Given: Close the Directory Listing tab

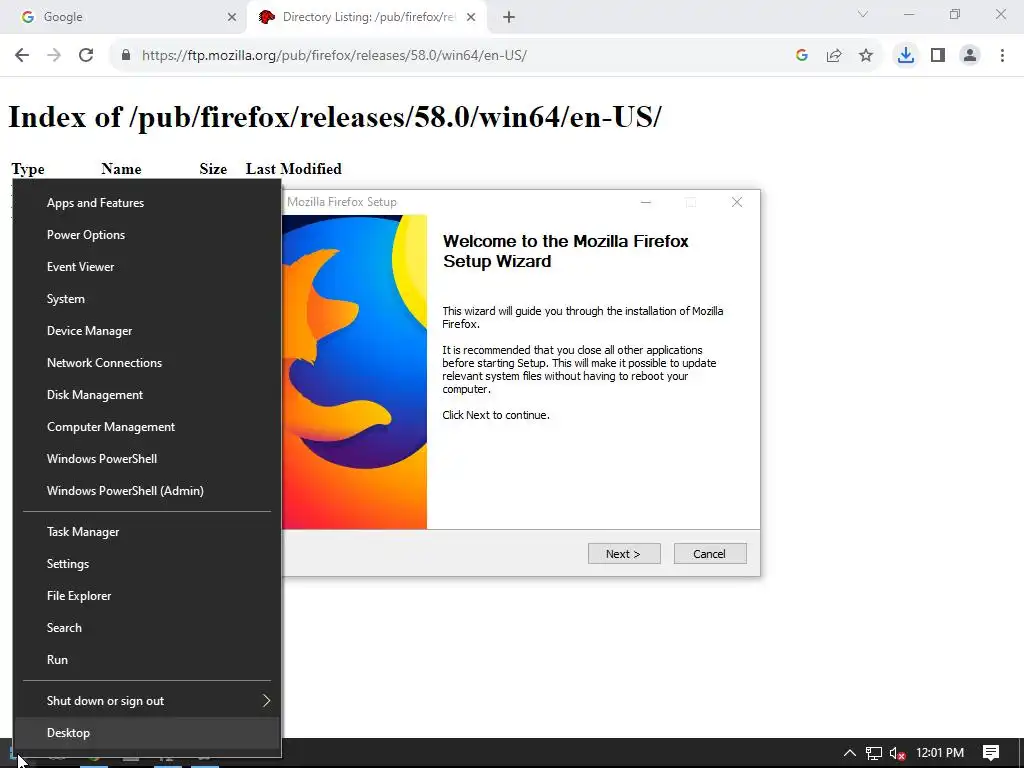Looking at the screenshot, I should 471,17.
